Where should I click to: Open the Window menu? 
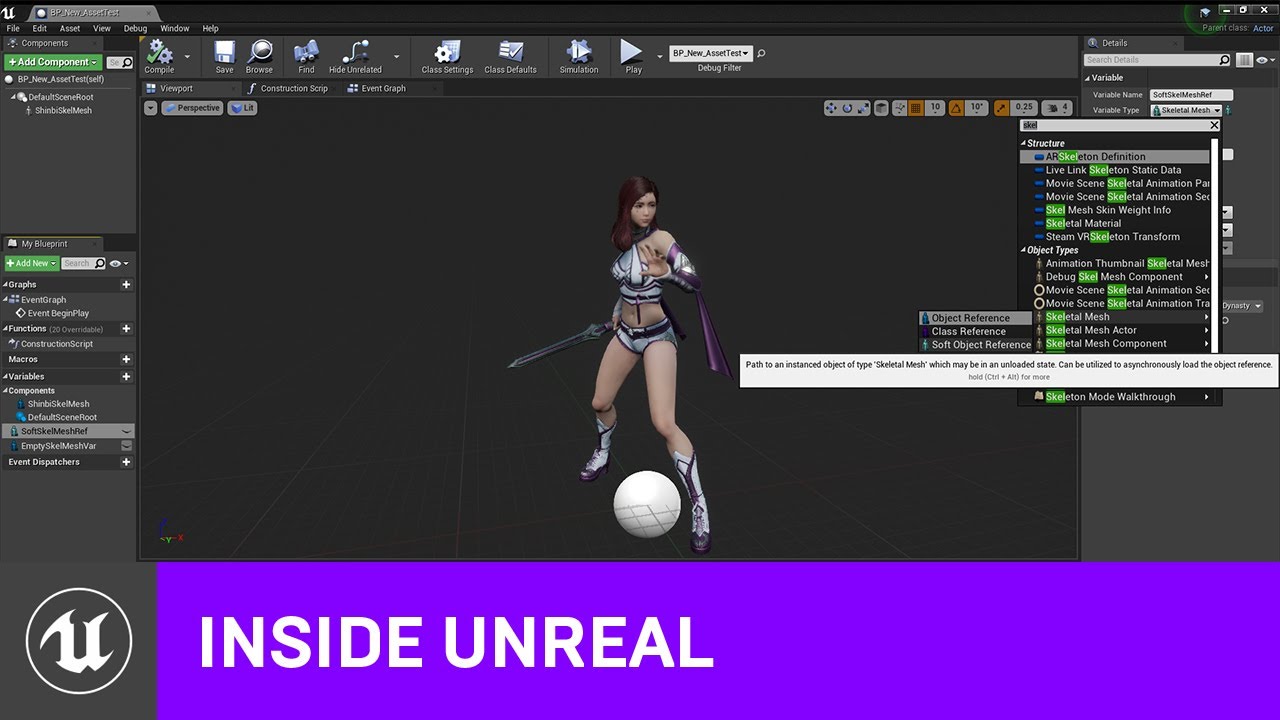pos(175,29)
